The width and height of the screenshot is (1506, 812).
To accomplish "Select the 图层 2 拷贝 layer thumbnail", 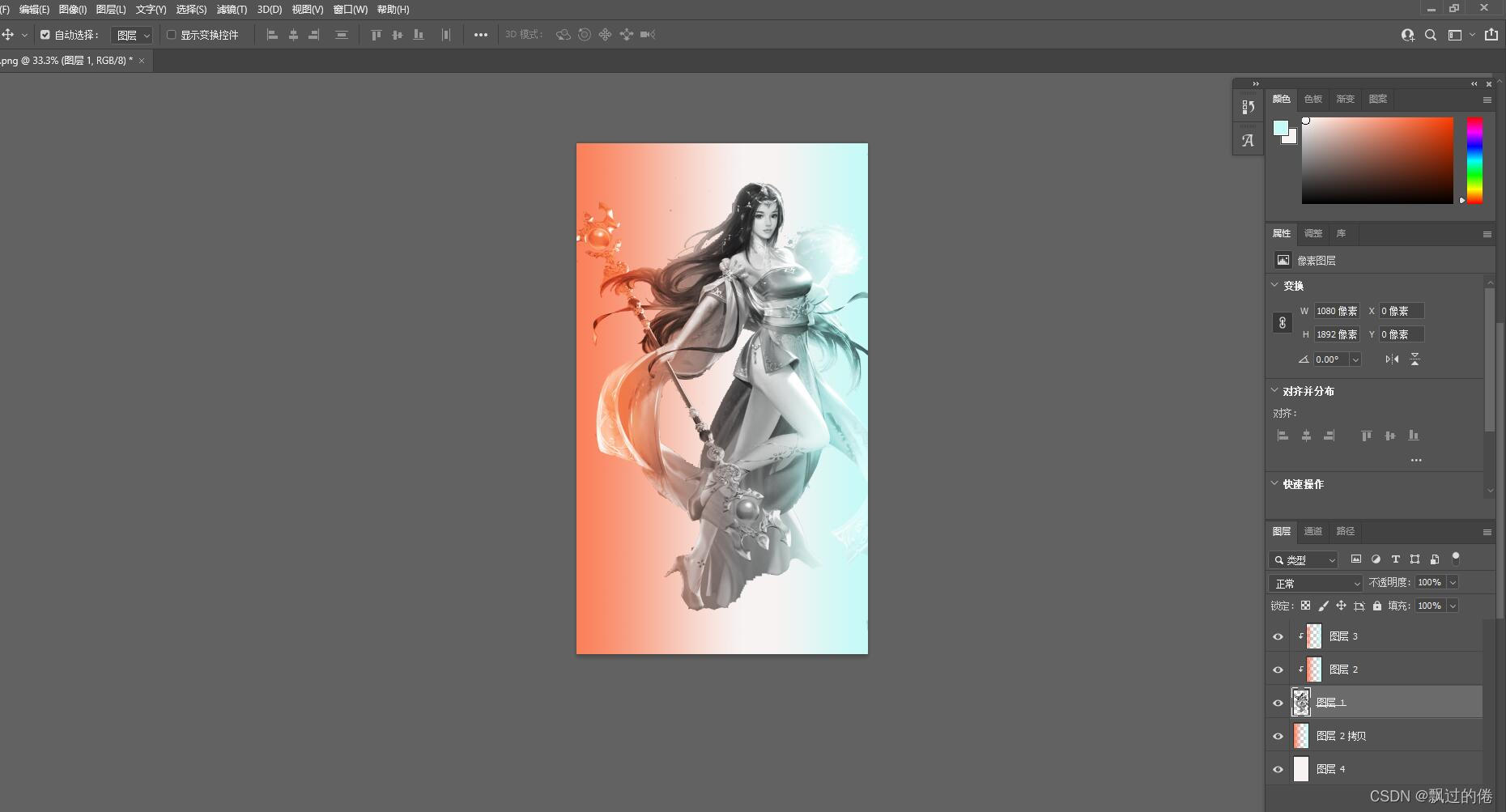I will [1300, 736].
